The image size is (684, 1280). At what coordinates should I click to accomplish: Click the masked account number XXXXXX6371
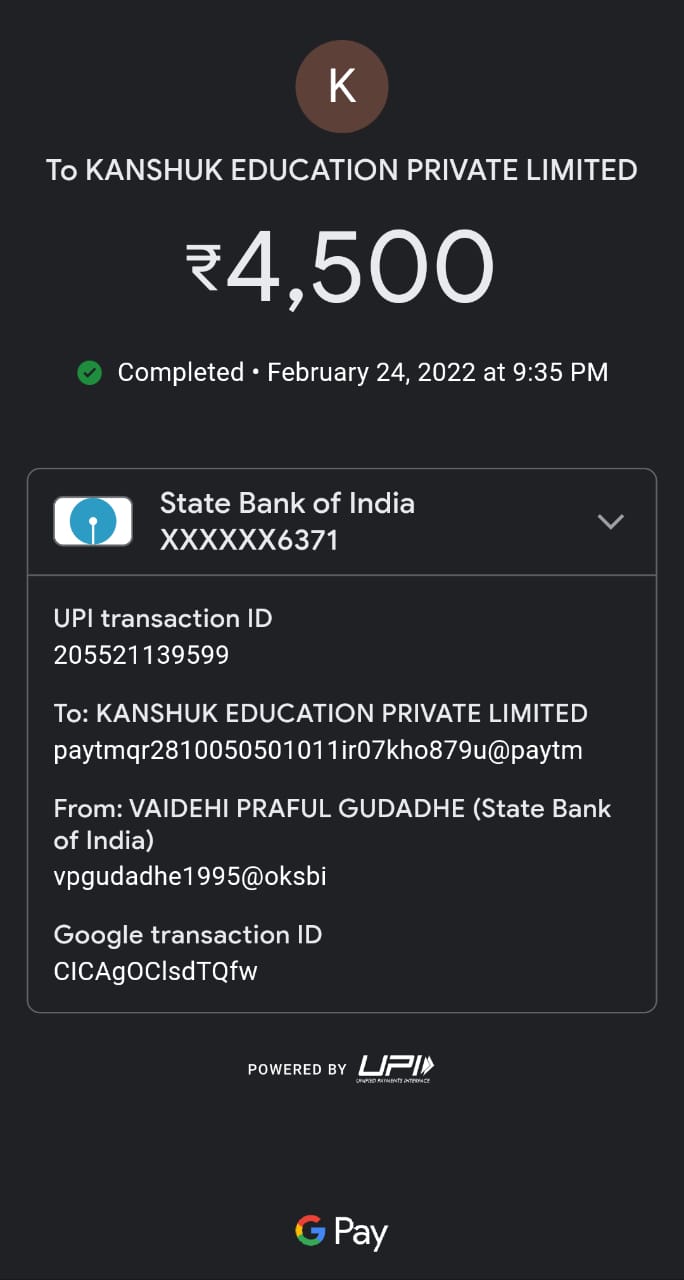coord(249,541)
